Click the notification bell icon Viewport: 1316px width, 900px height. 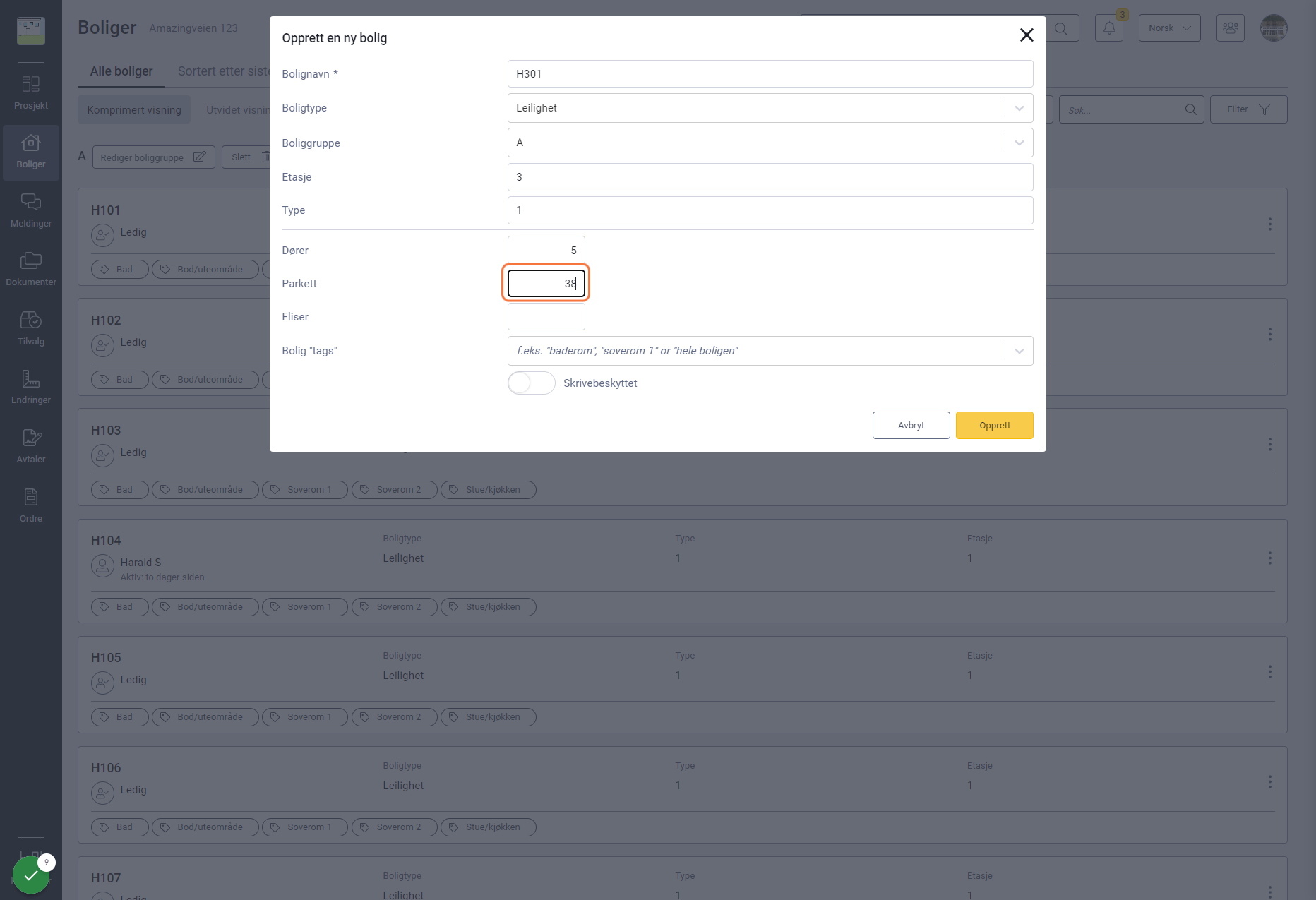(1109, 28)
